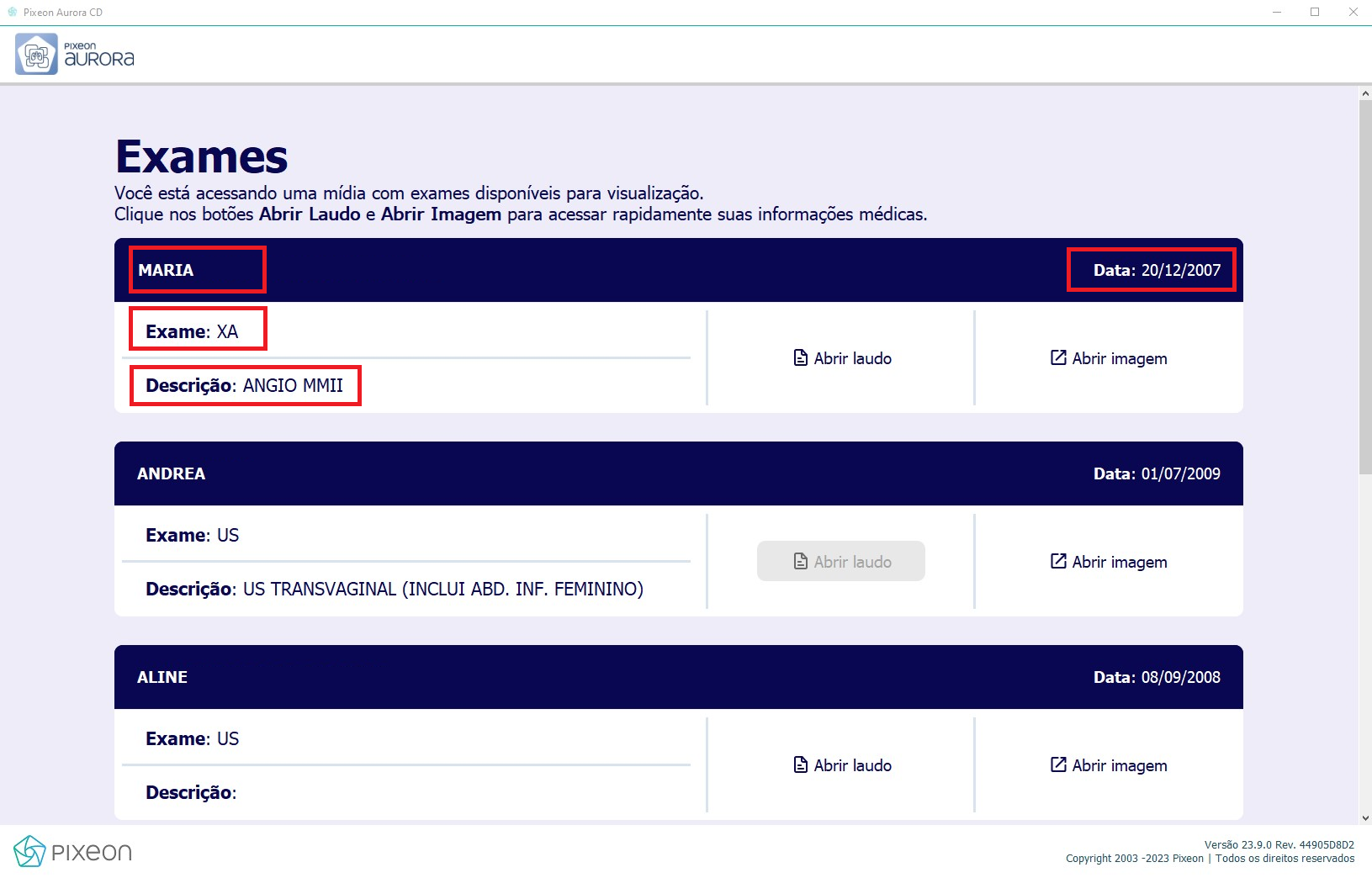Click disabled Abrir laudo for ANDREA
1372x878 pixels.
pyautogui.click(x=841, y=561)
